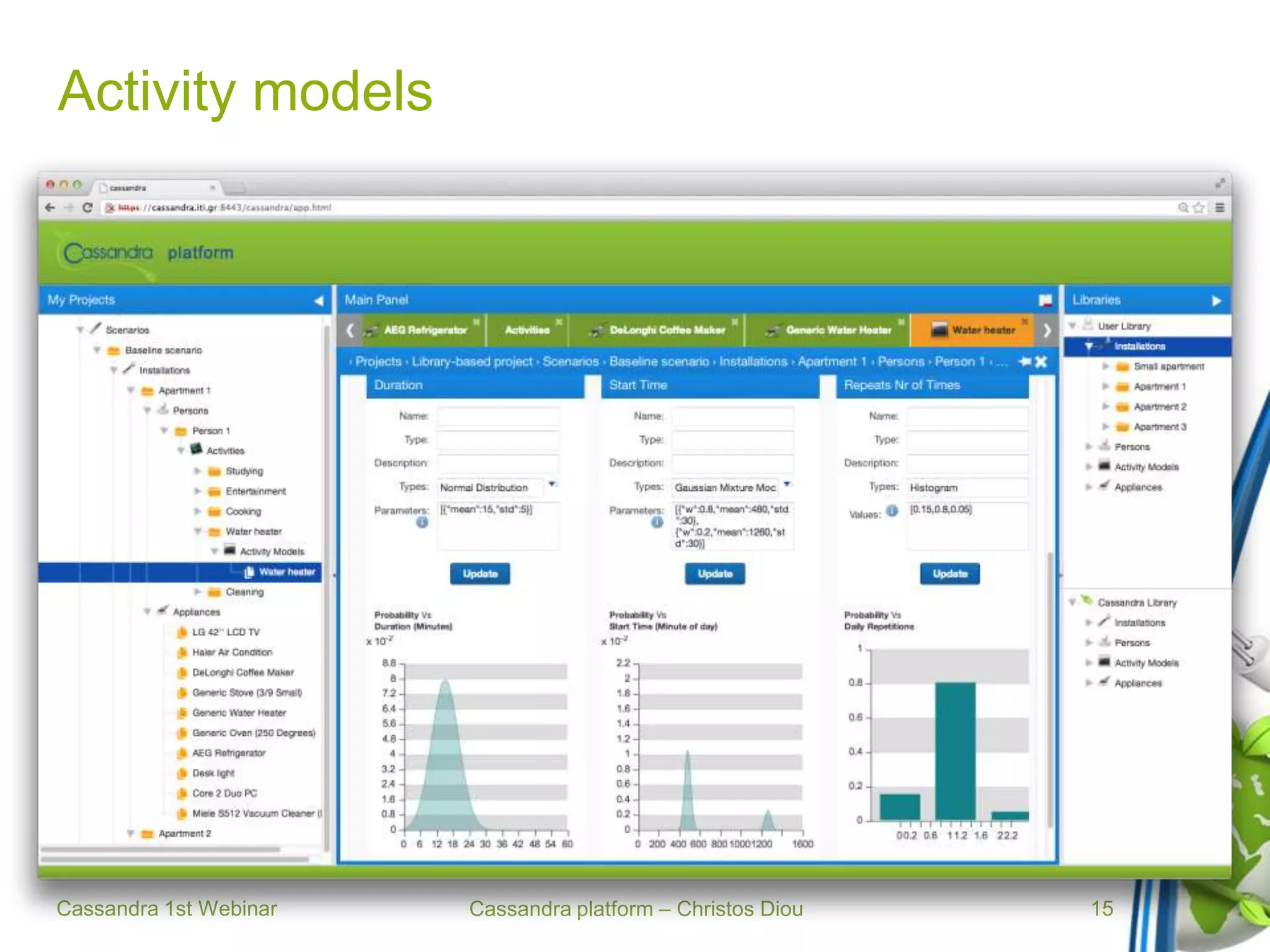Click the My Projects horizontal scrollbar

(x=161, y=849)
